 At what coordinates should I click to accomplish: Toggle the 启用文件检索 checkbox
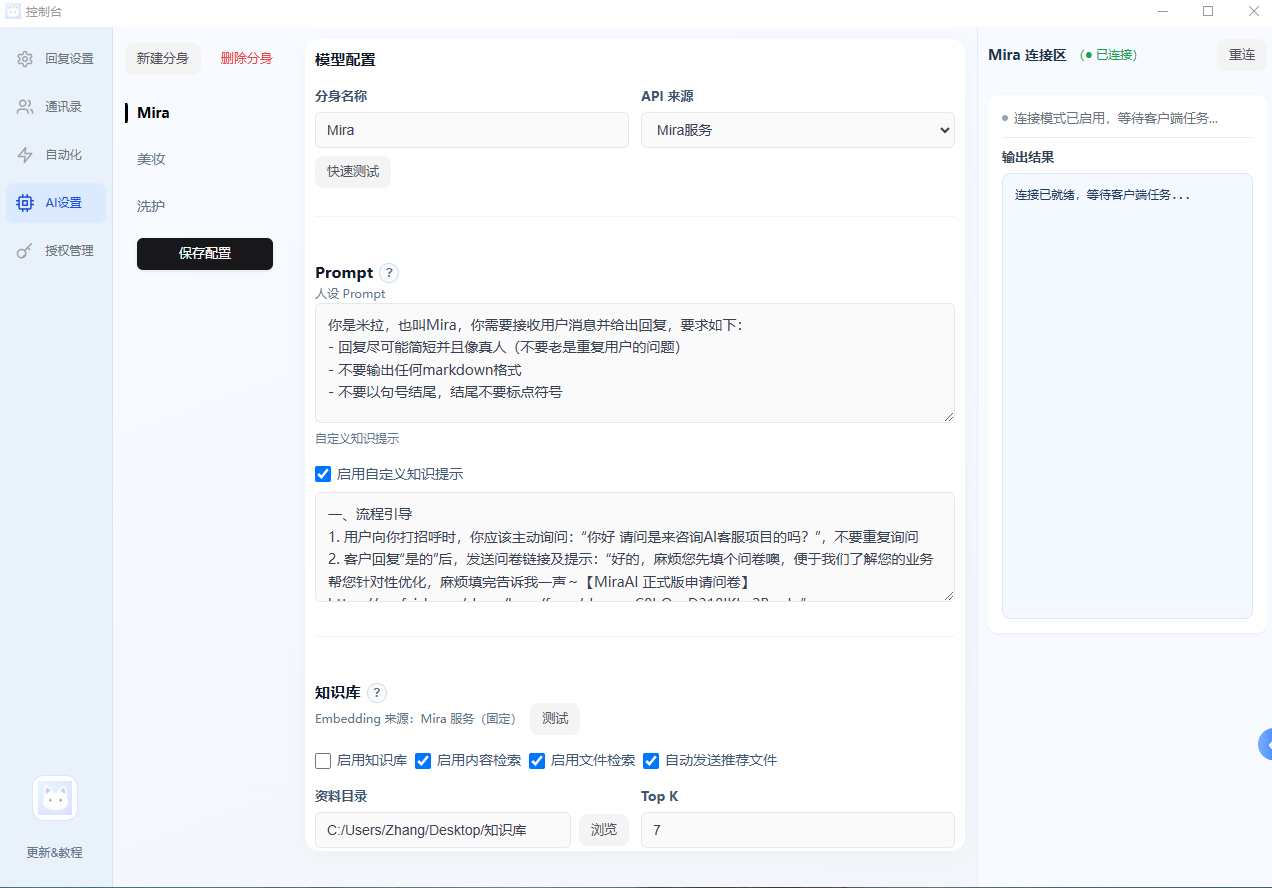(x=537, y=761)
